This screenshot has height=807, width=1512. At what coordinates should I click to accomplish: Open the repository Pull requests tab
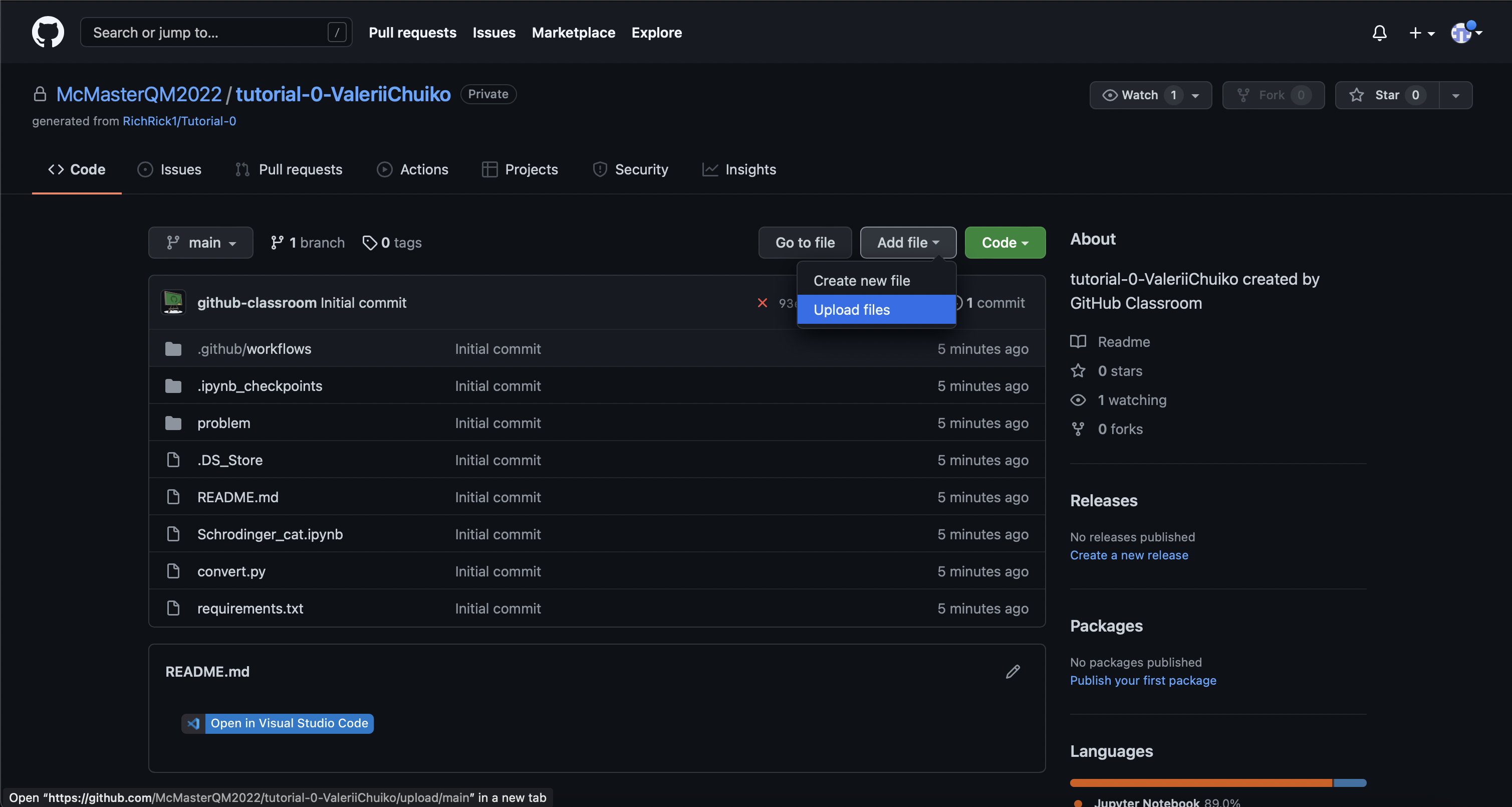pos(289,169)
